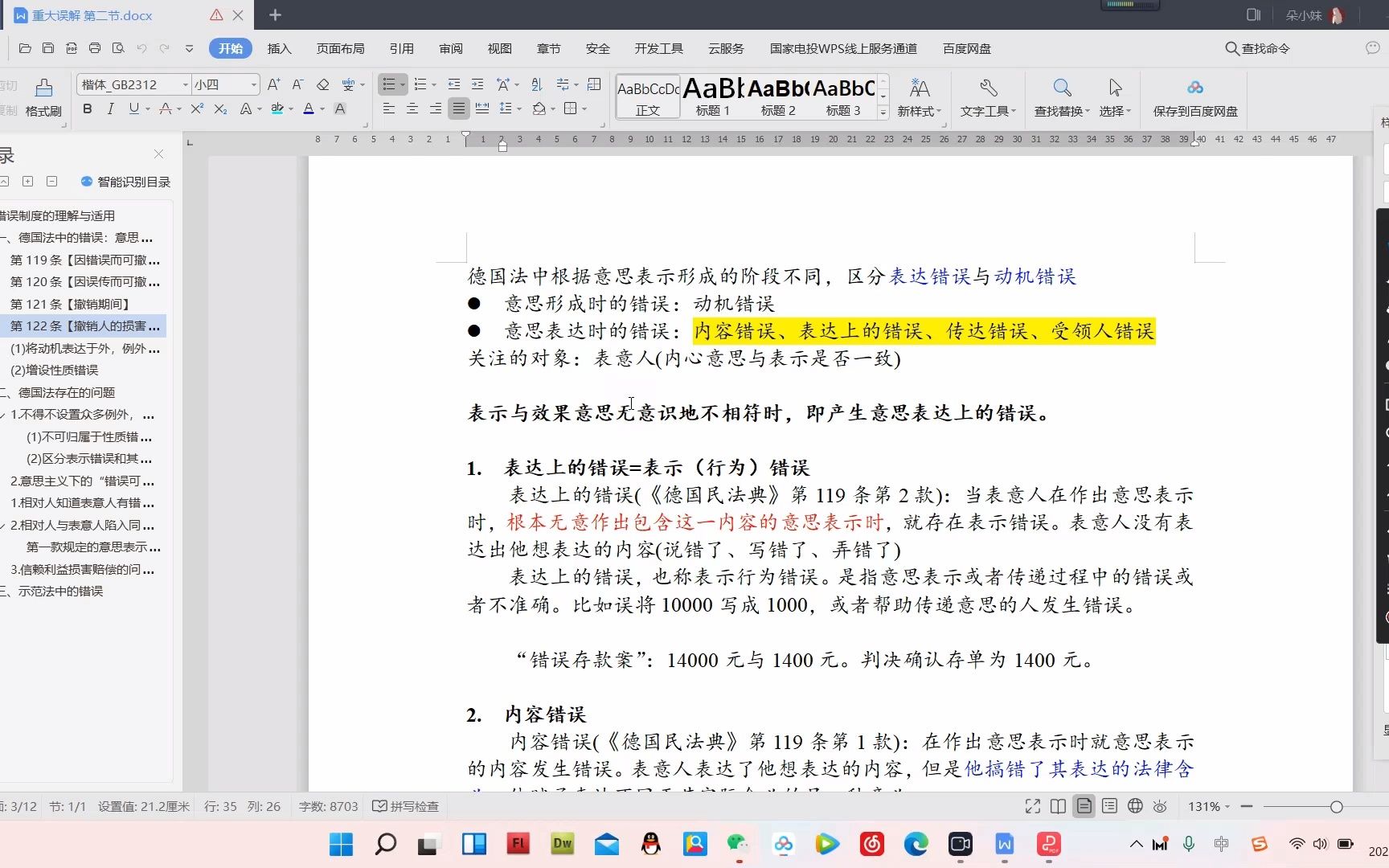
Task: Increase paragraph indent
Action: [477, 84]
